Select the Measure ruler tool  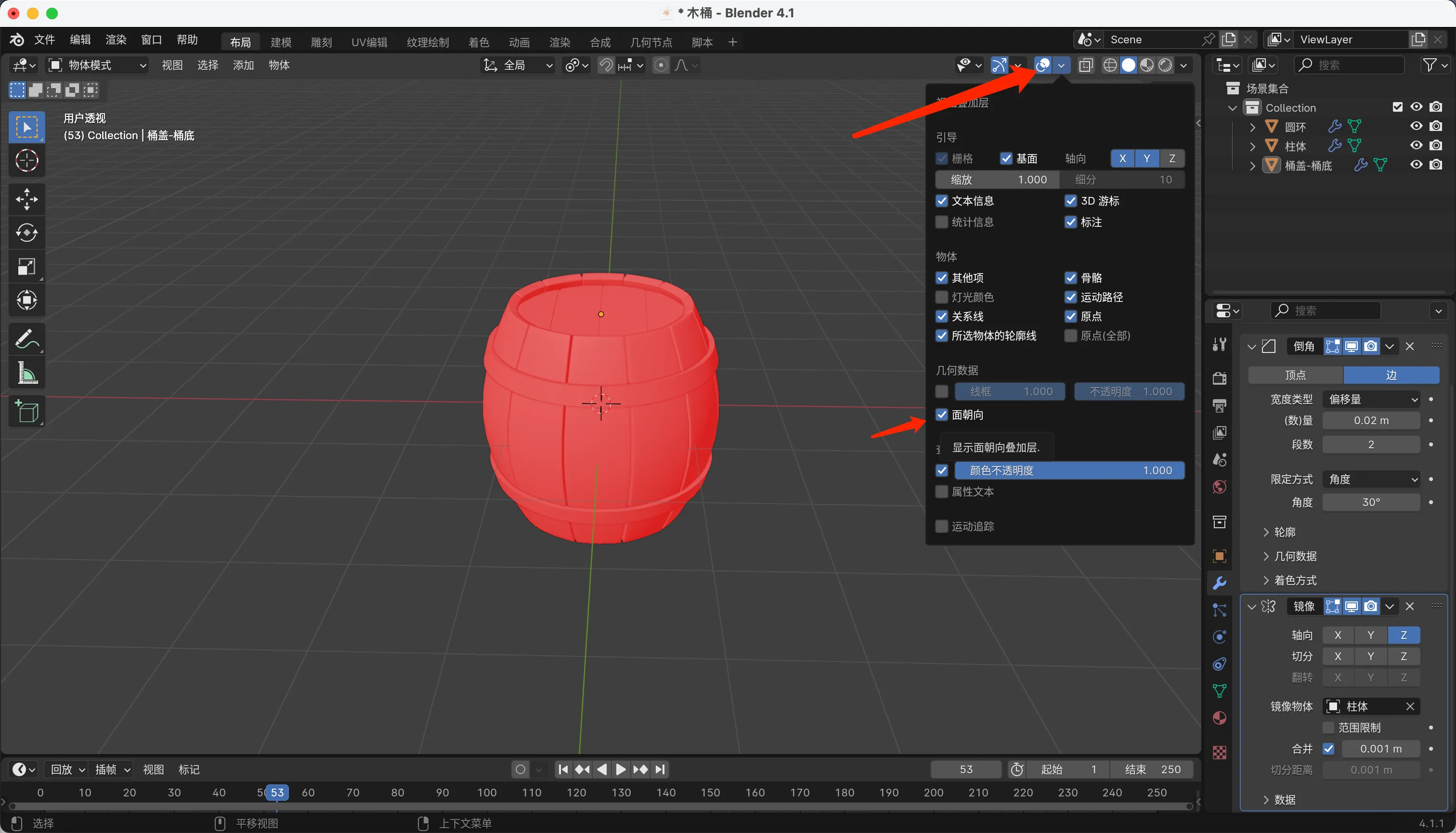pyautogui.click(x=26, y=373)
